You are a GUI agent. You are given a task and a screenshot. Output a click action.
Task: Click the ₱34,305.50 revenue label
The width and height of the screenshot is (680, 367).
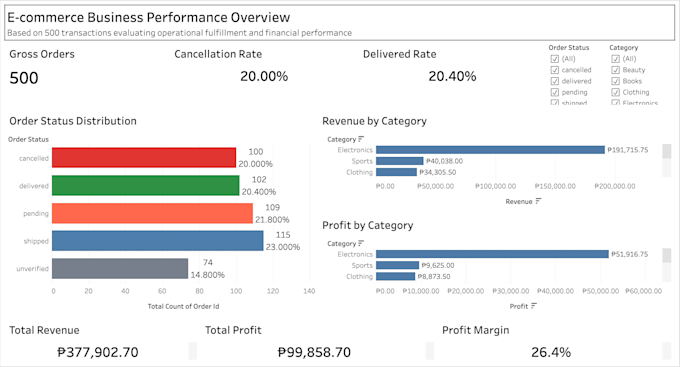point(438,172)
